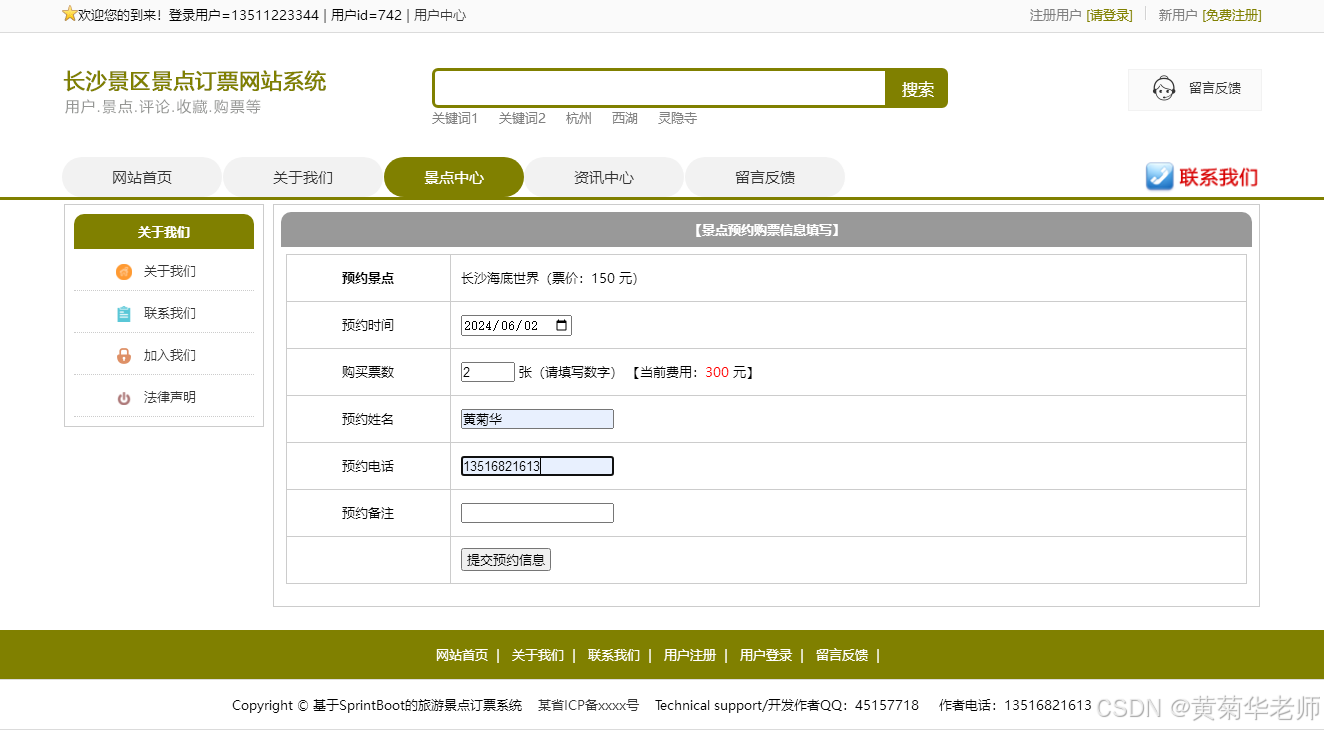This screenshot has width=1324, height=730.
Task: Click the blue phone icon next to 联系我们
Action: click(x=1159, y=177)
